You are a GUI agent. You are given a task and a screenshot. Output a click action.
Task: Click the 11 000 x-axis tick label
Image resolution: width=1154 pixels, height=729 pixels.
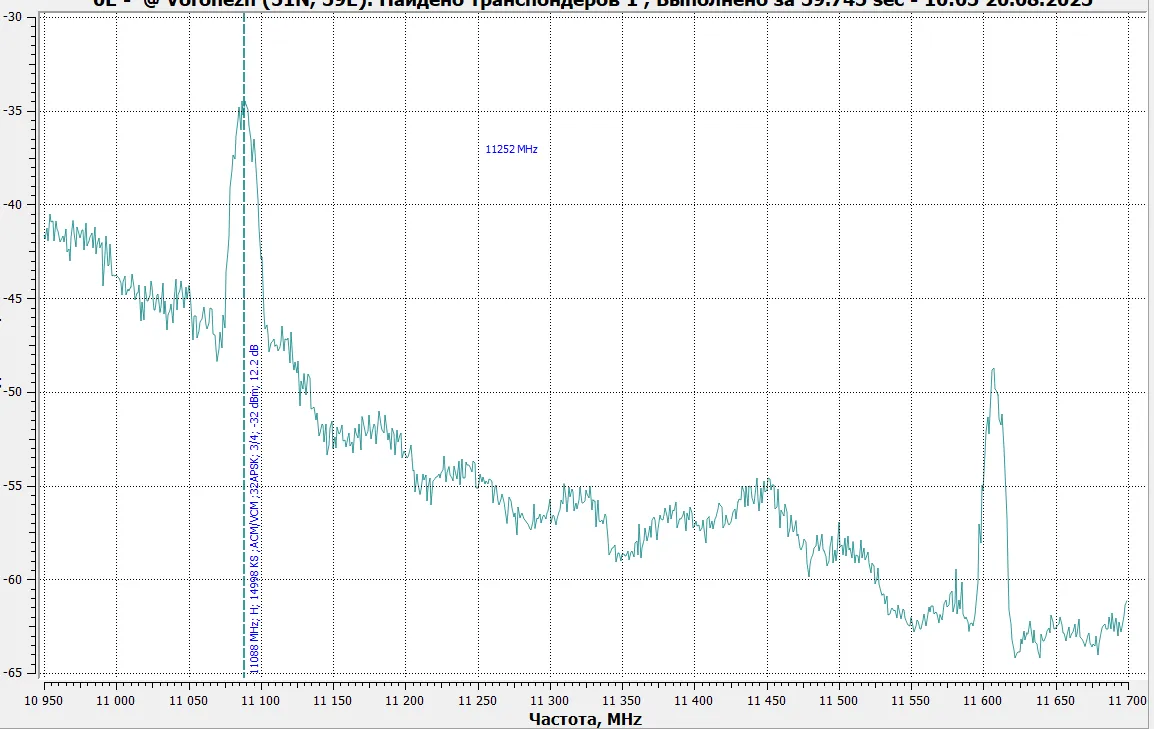117,702
